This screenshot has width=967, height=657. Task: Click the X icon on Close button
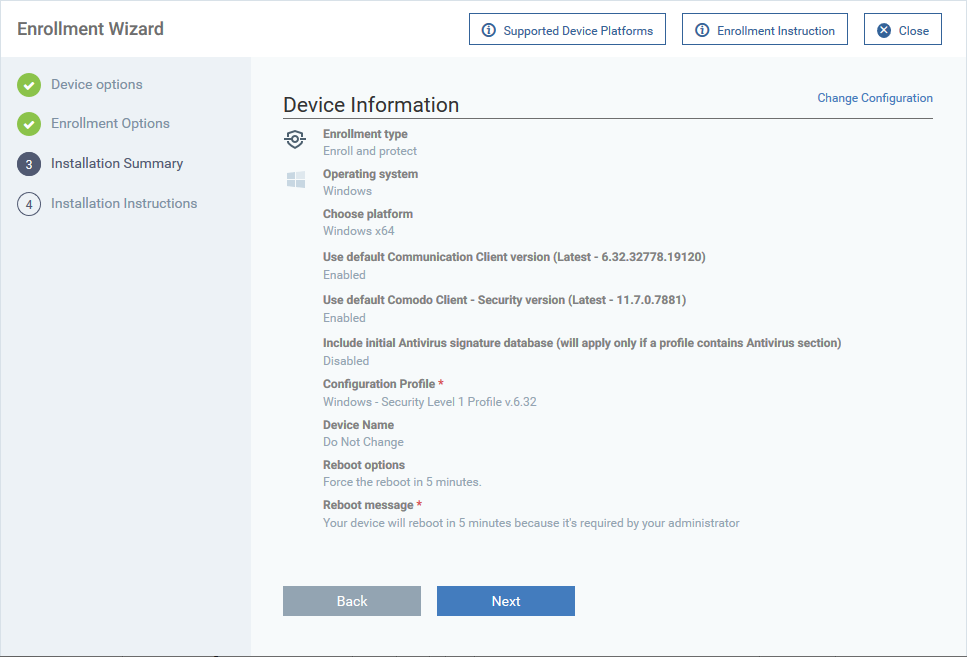tap(884, 30)
